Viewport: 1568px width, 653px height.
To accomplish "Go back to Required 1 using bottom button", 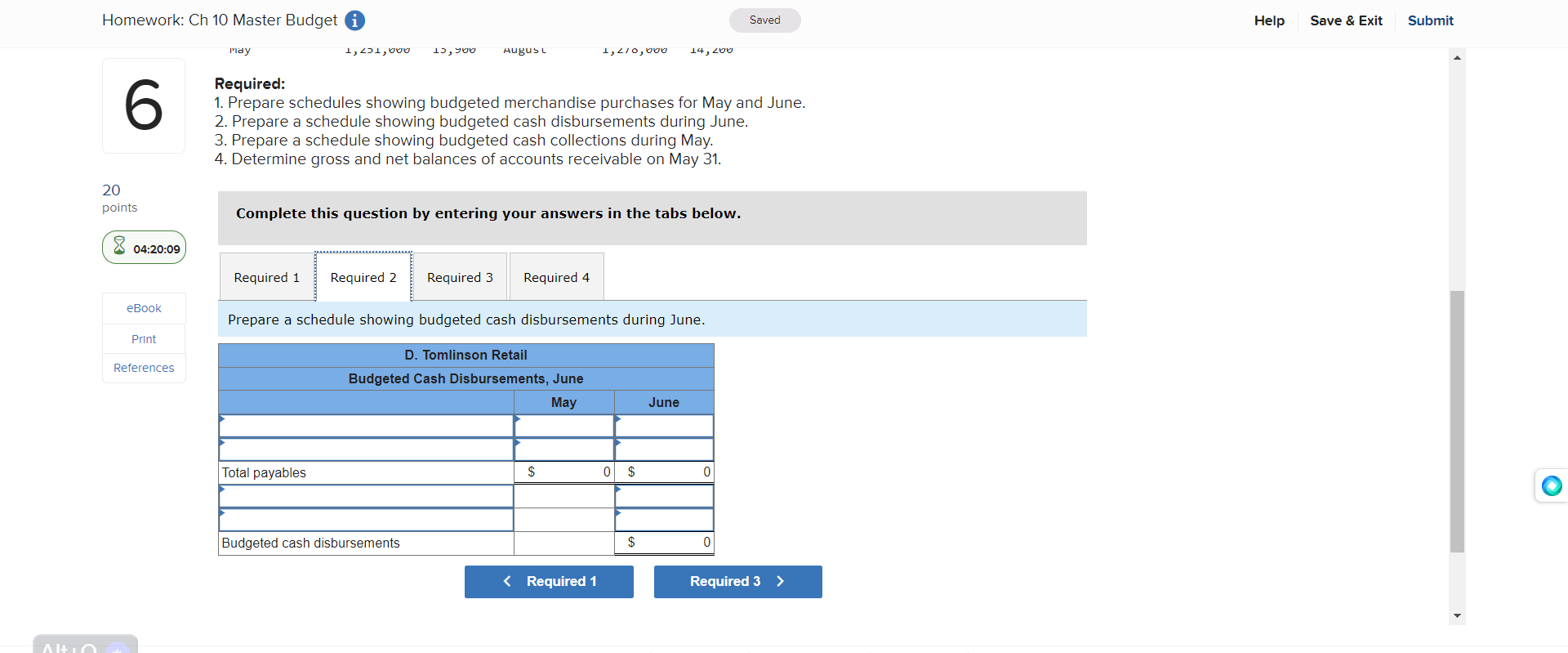I will point(549,582).
